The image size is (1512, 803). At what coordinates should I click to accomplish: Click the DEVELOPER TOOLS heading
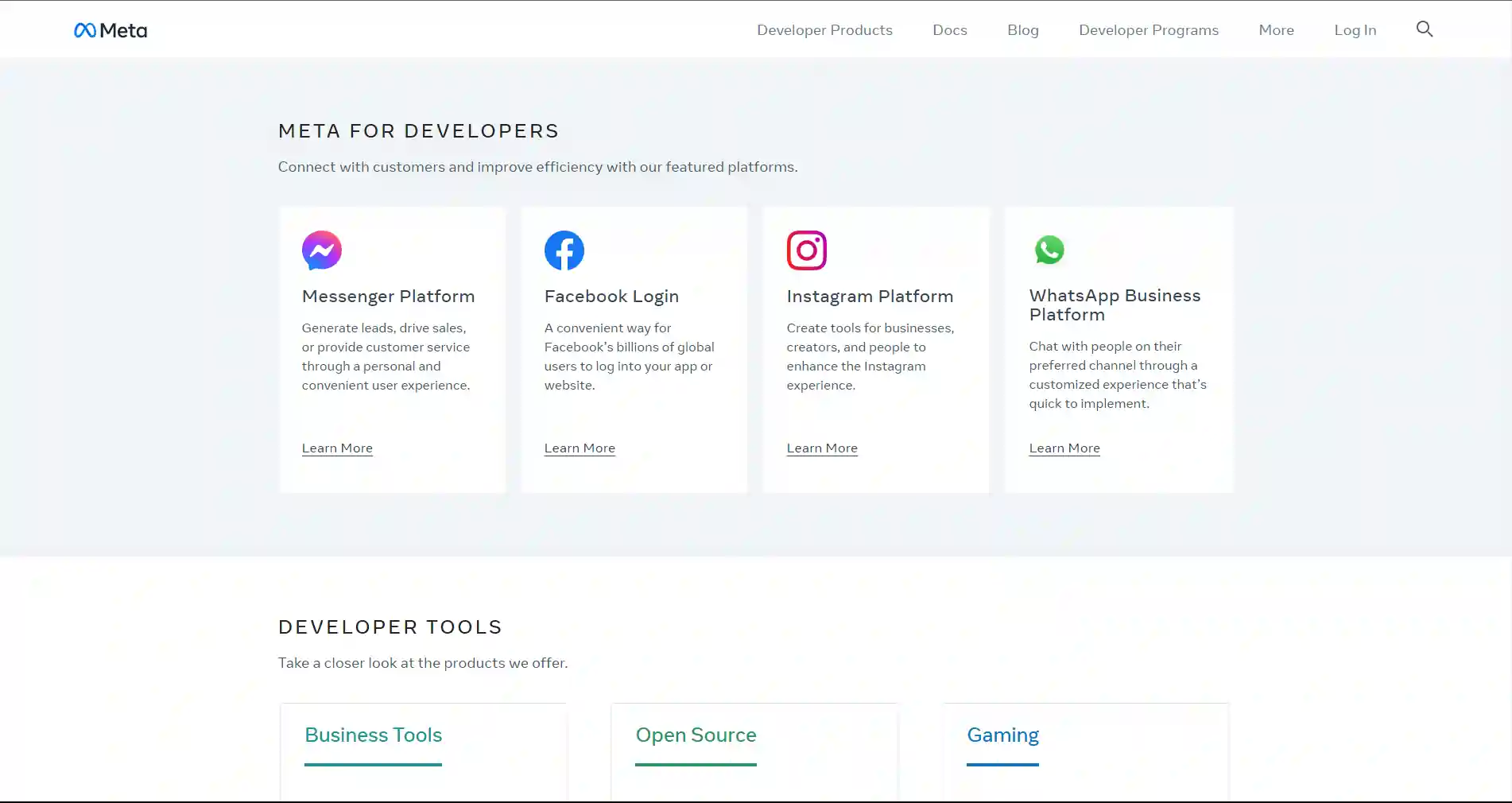(x=390, y=627)
